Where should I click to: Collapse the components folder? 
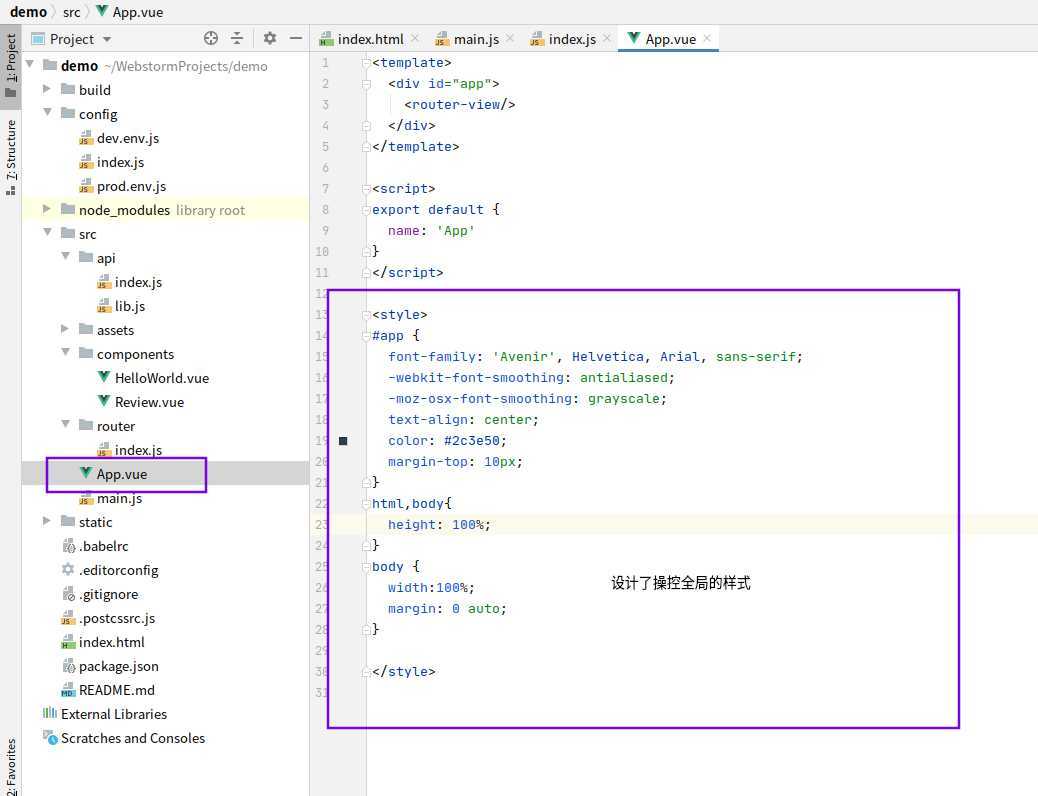(x=65, y=352)
